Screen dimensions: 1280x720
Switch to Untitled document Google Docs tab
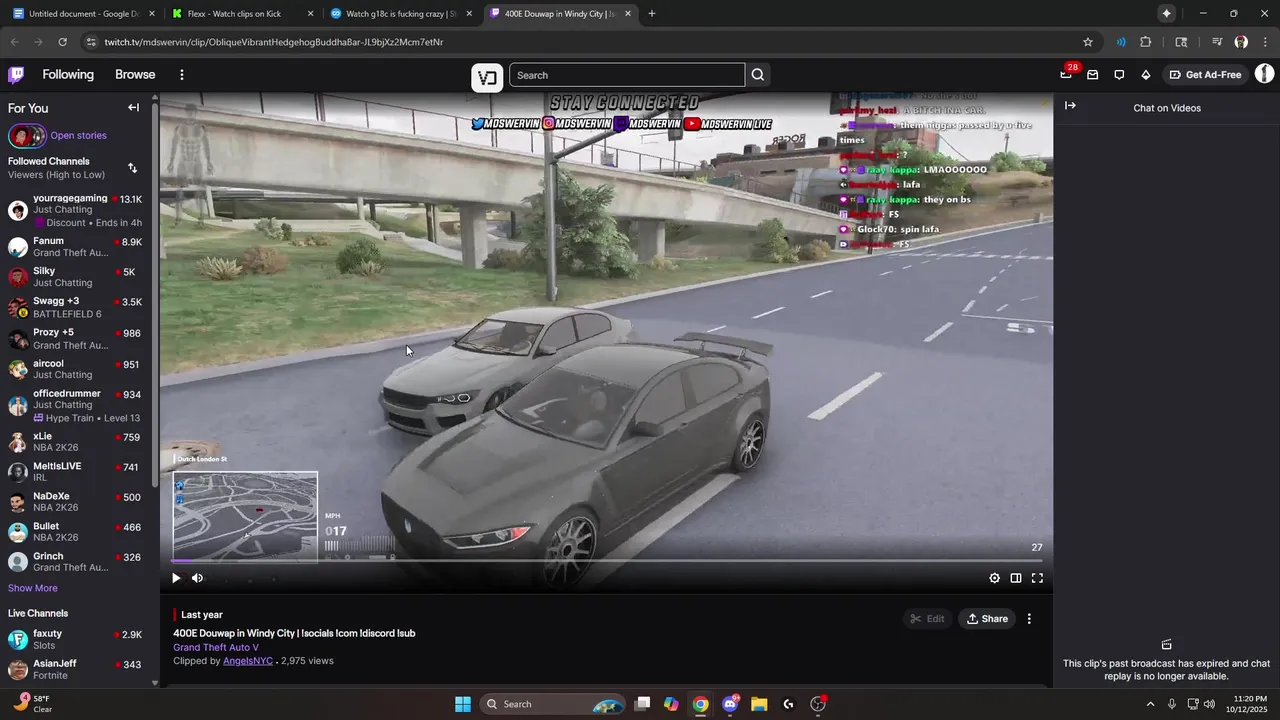point(82,14)
